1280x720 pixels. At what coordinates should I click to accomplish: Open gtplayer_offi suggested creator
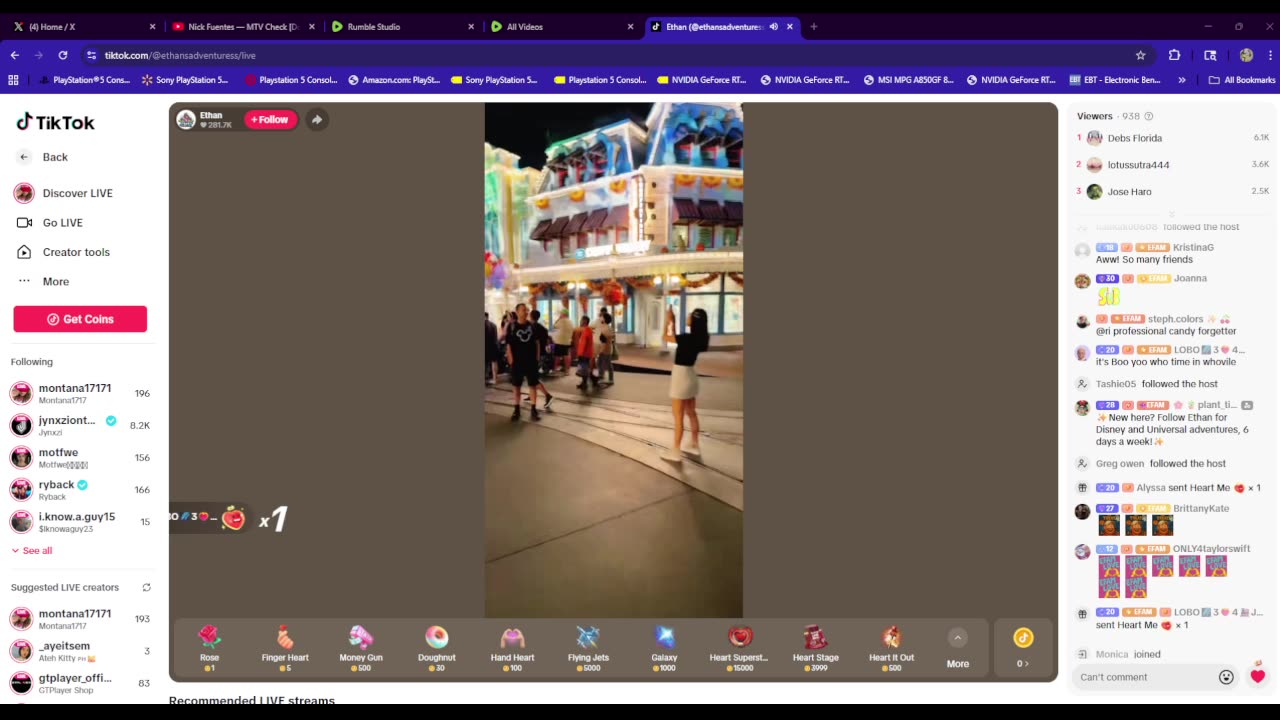point(80,683)
